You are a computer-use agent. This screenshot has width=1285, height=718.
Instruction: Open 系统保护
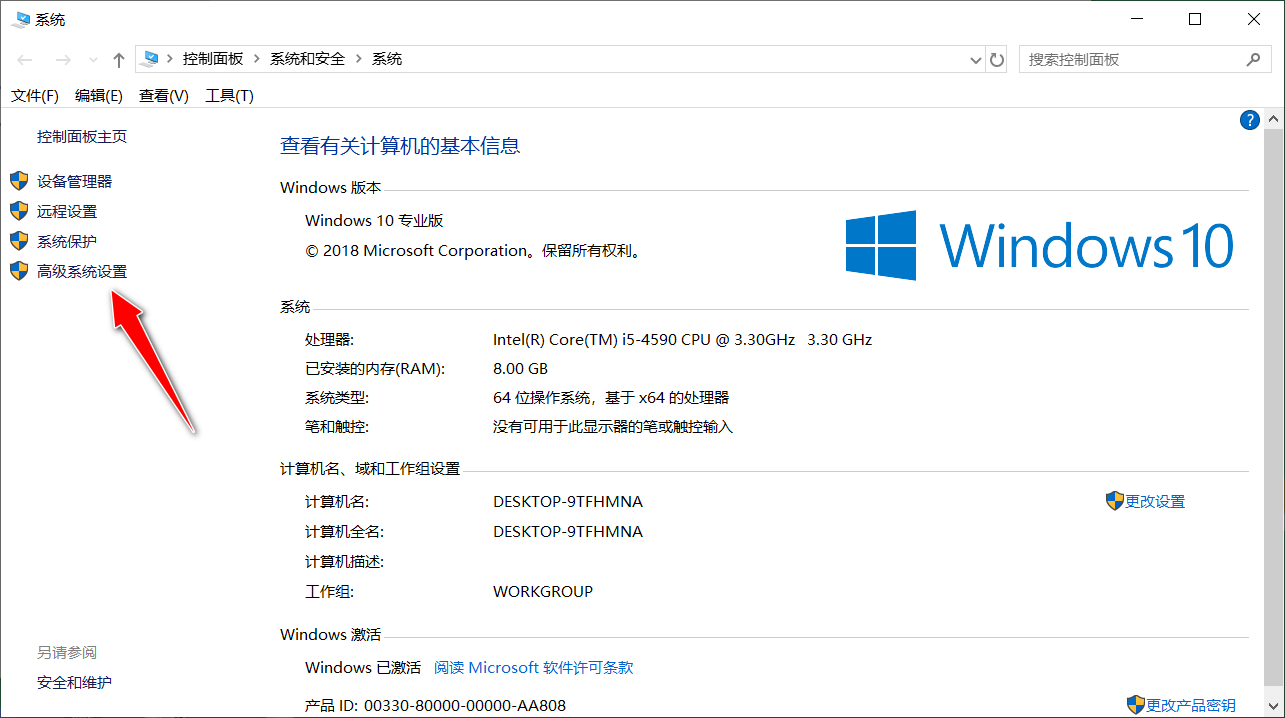(x=67, y=241)
